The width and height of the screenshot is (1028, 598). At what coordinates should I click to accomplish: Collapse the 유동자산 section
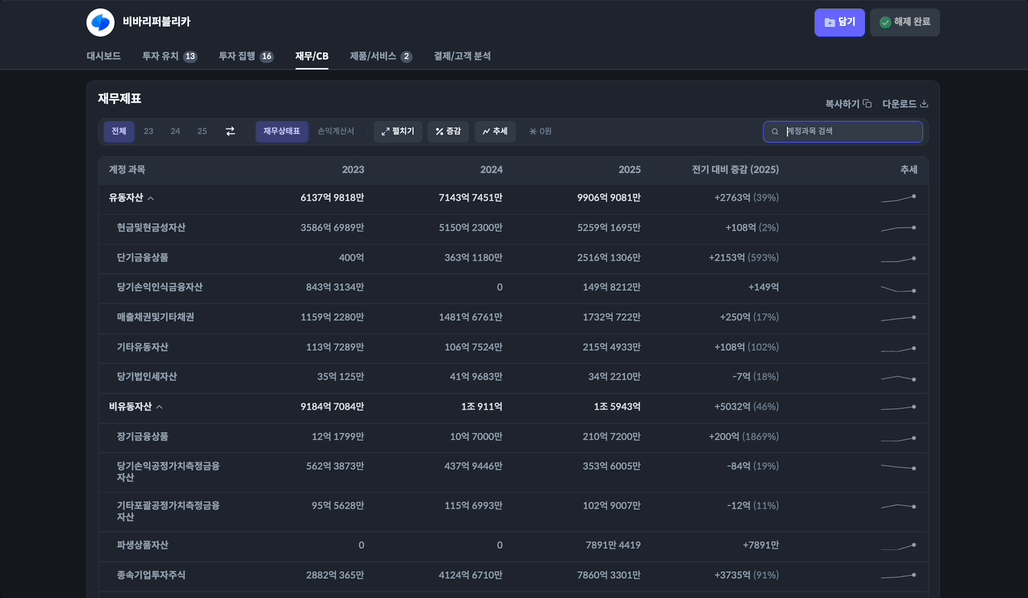pos(151,198)
